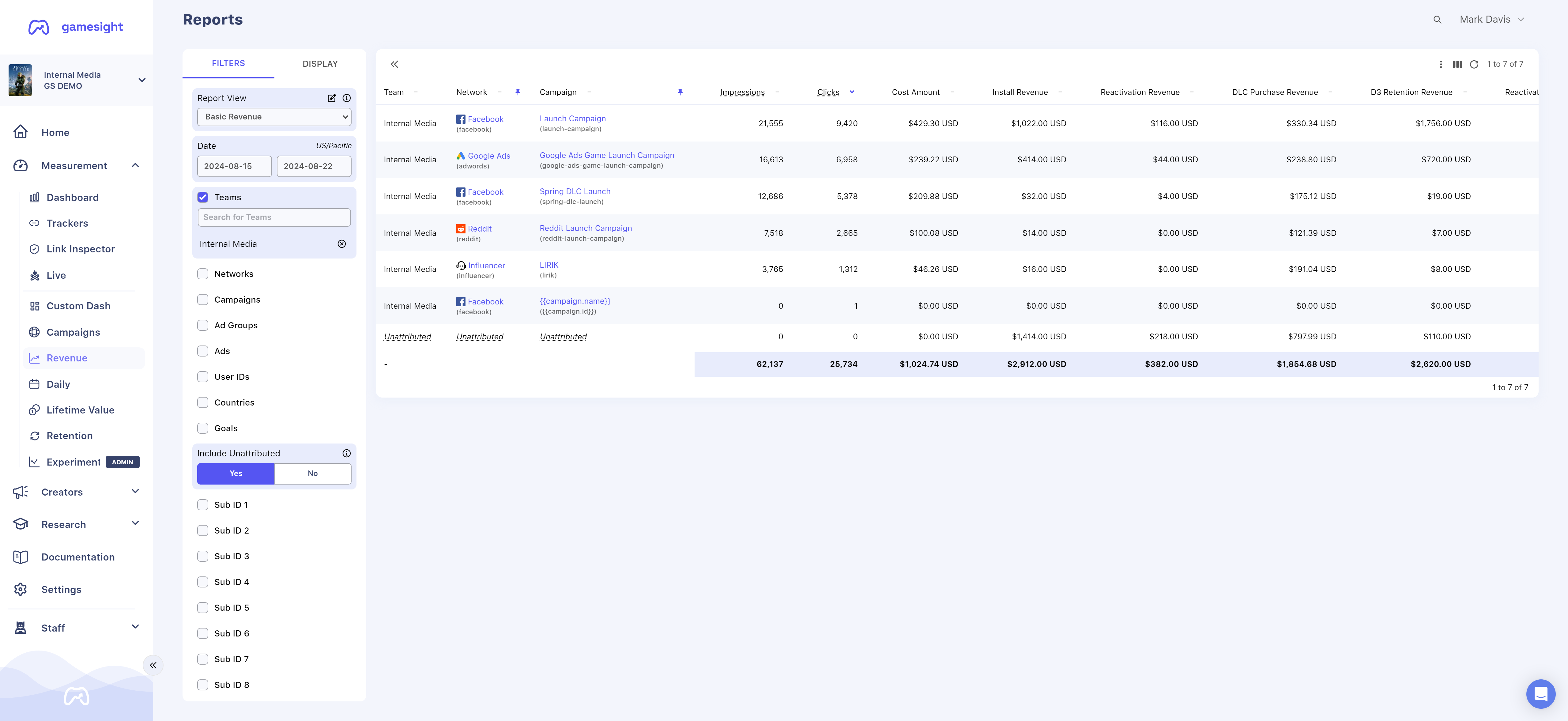Open the chat support bubble
The height and width of the screenshot is (721, 1568).
coord(1541,694)
